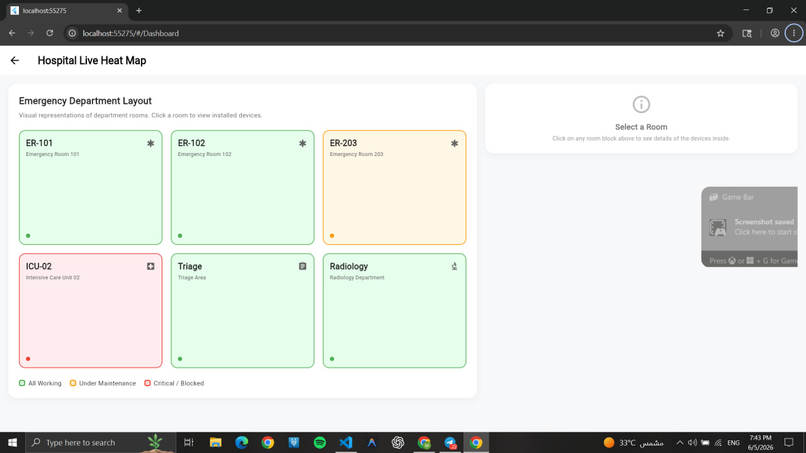
Task: Select the ER-203 maintenance room card
Action: click(394, 187)
